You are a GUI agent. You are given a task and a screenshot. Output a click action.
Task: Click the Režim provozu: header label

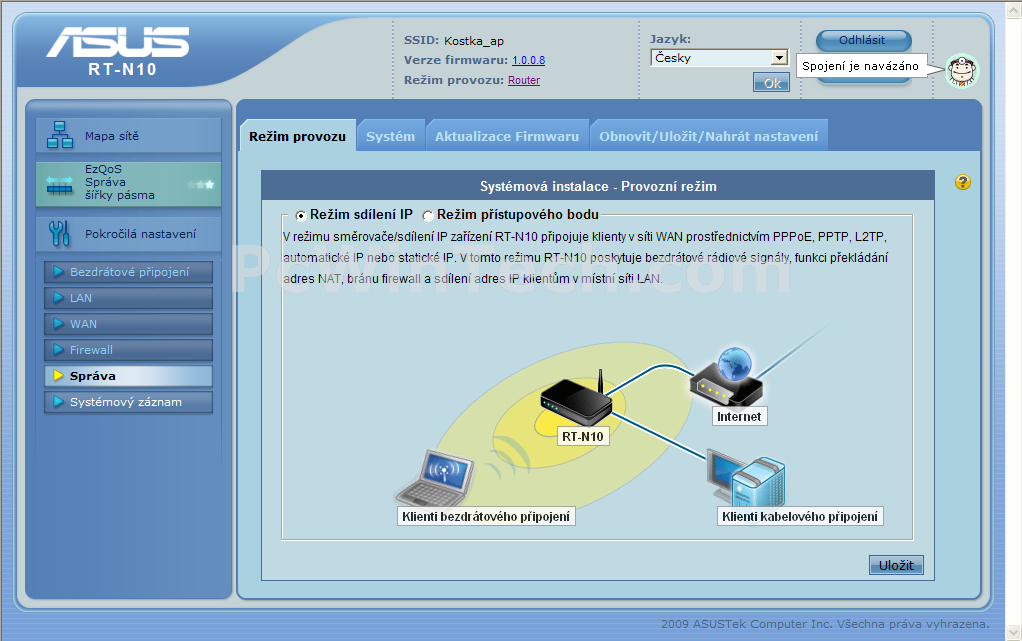[454, 80]
